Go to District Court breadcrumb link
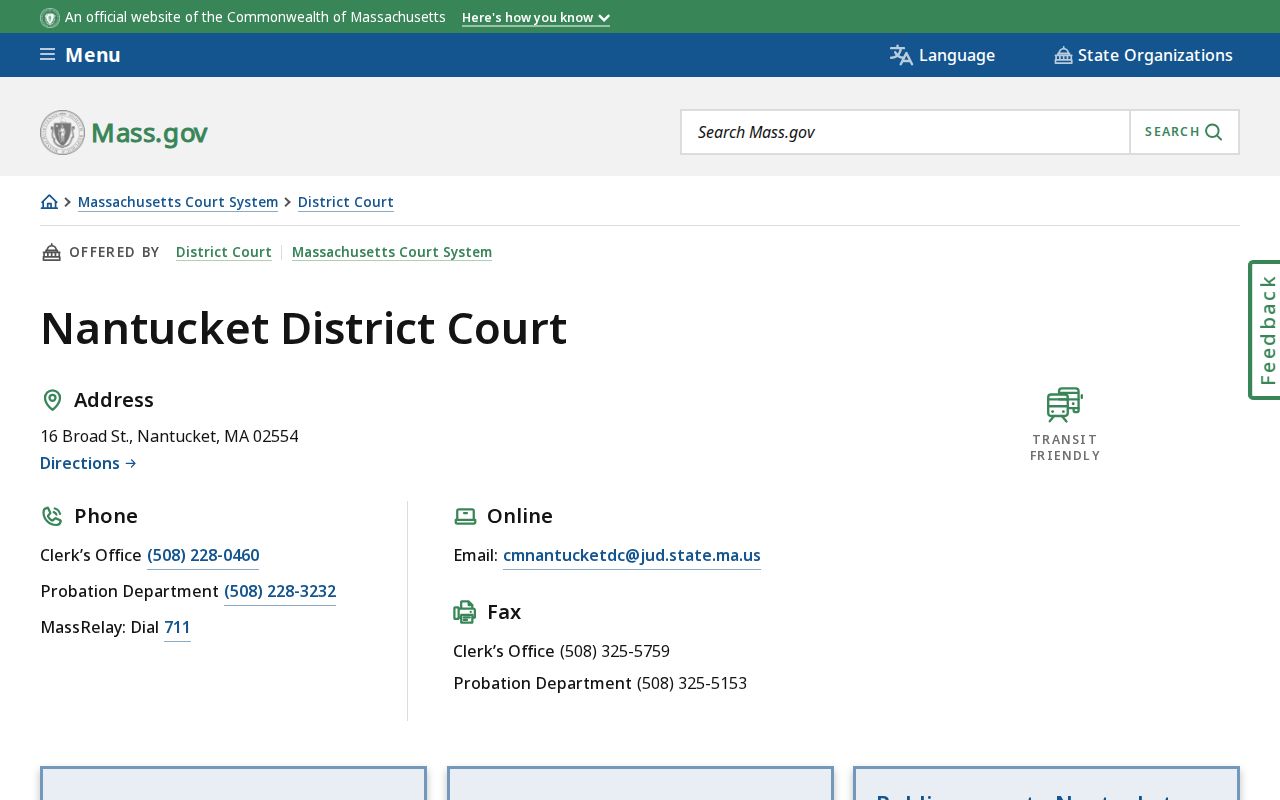 click(346, 202)
